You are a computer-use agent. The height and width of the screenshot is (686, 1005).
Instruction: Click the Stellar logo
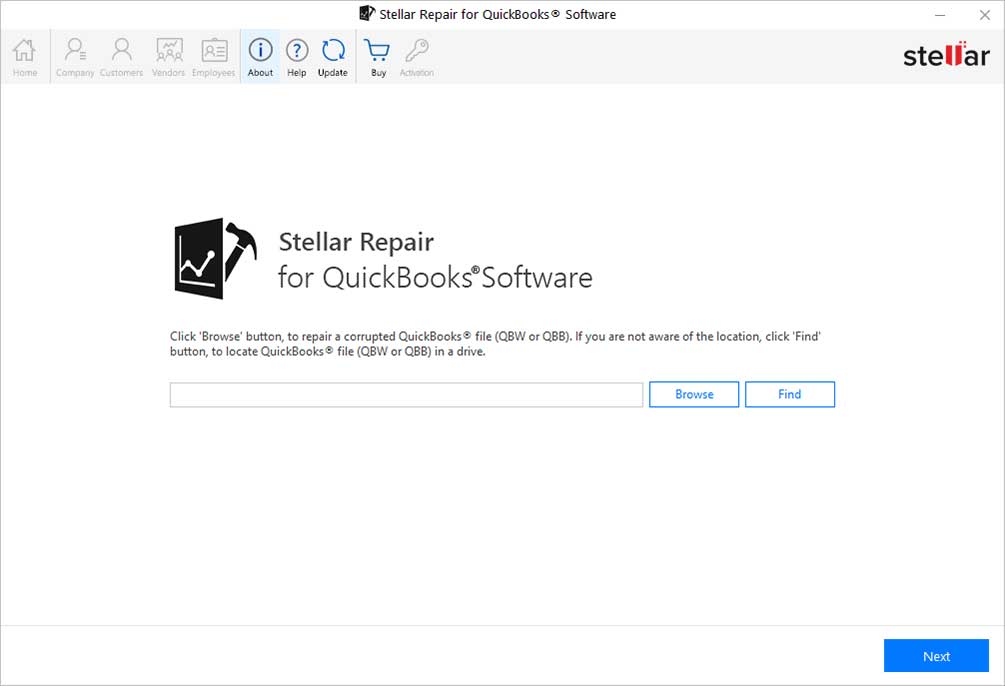[945, 56]
